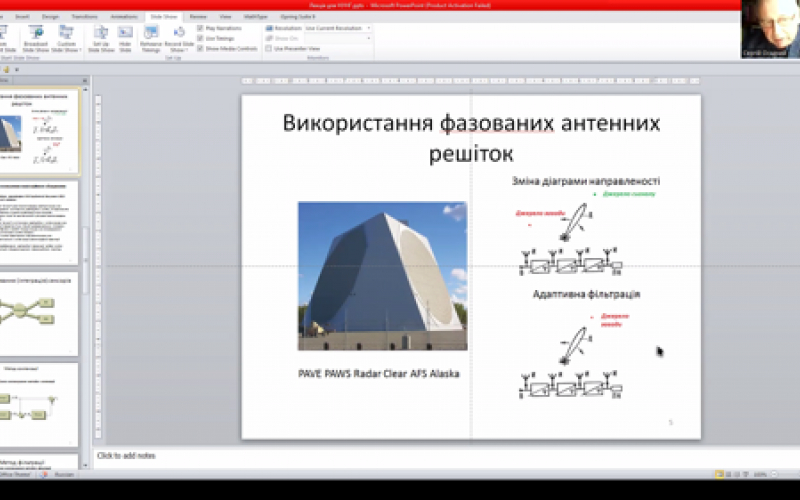Click the participant video thumbnail
Screen dimensions: 800x500
pyautogui.click(x=770, y=29)
